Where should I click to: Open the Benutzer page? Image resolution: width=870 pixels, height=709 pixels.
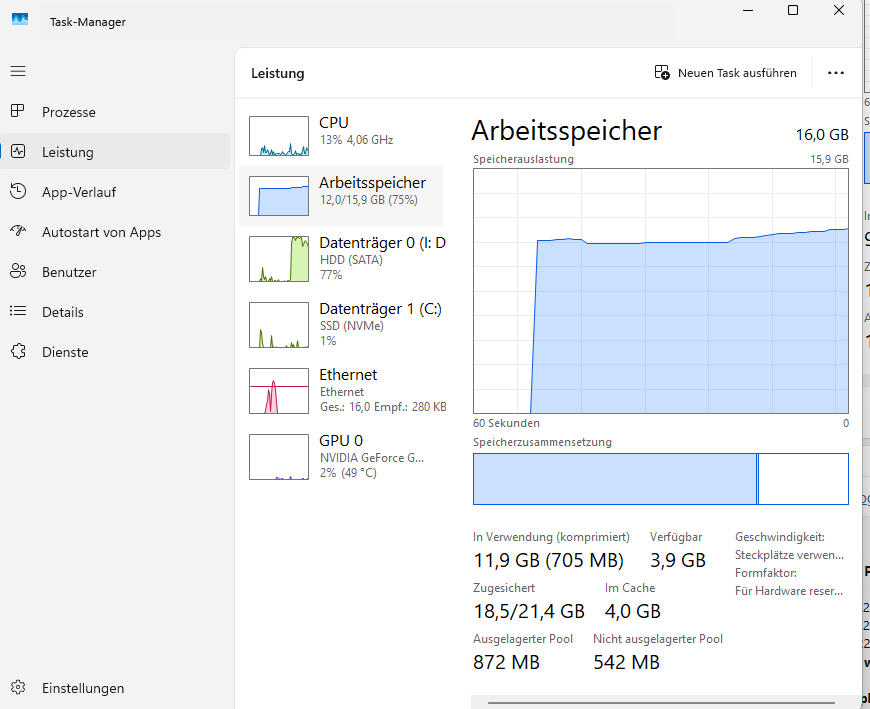click(115, 272)
